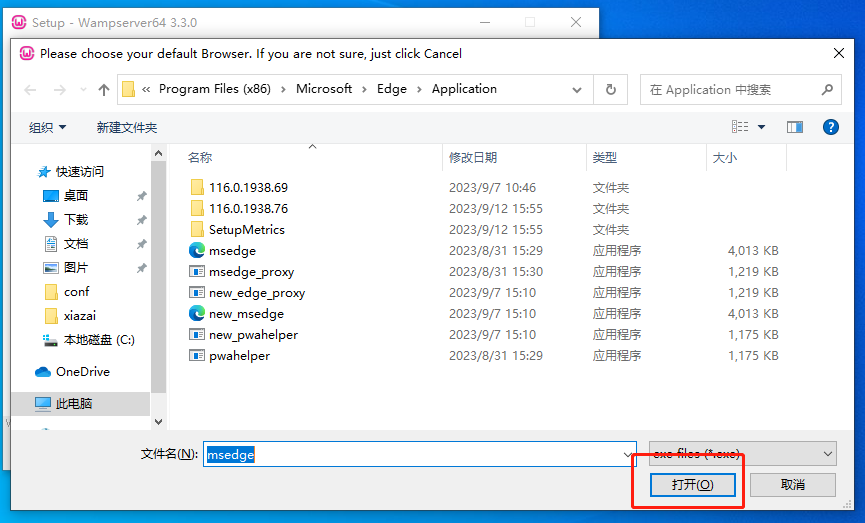Open the blue help icon
The width and height of the screenshot is (865, 523).
(830, 127)
